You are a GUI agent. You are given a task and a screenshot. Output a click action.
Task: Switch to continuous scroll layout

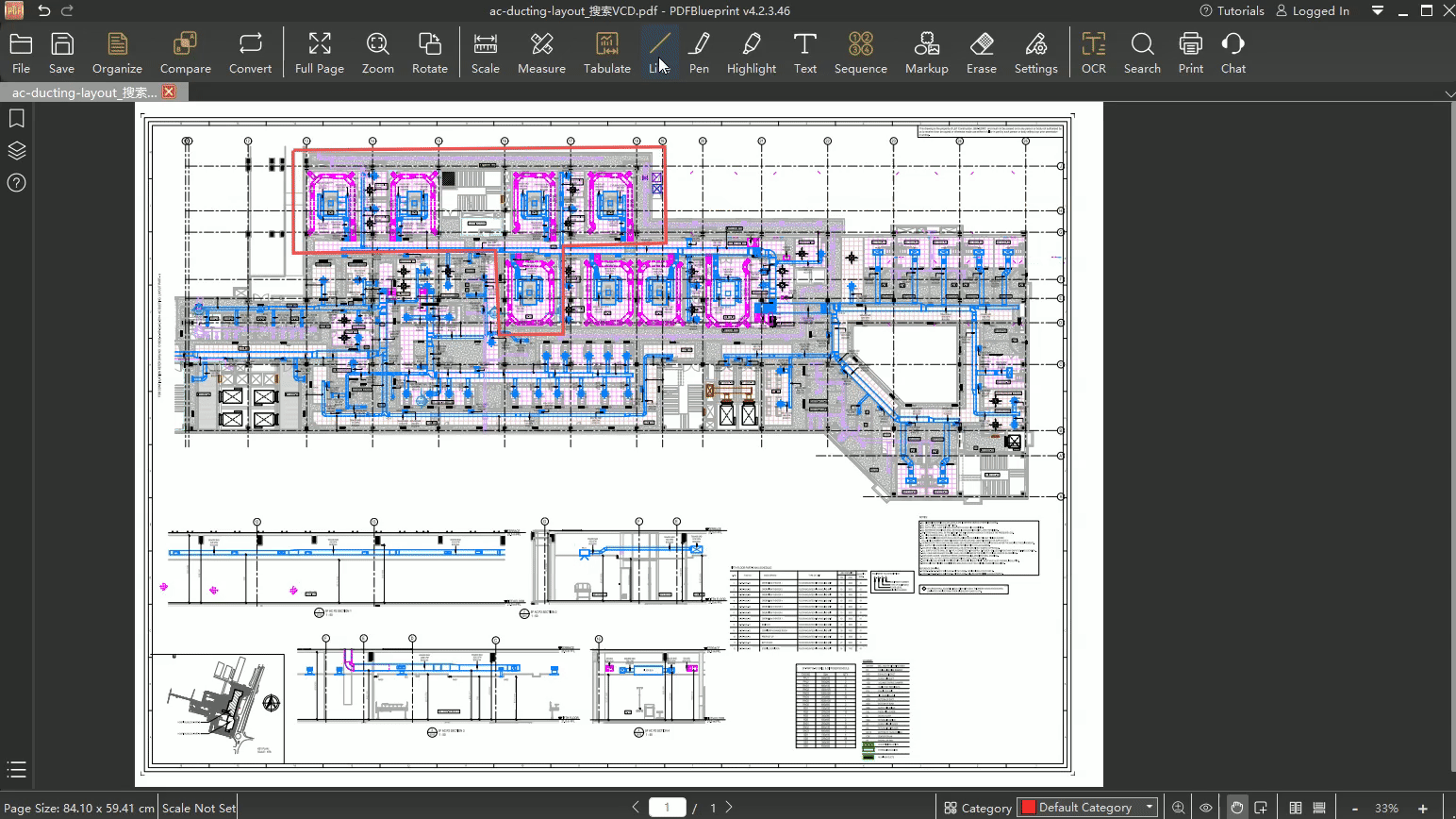1319,808
